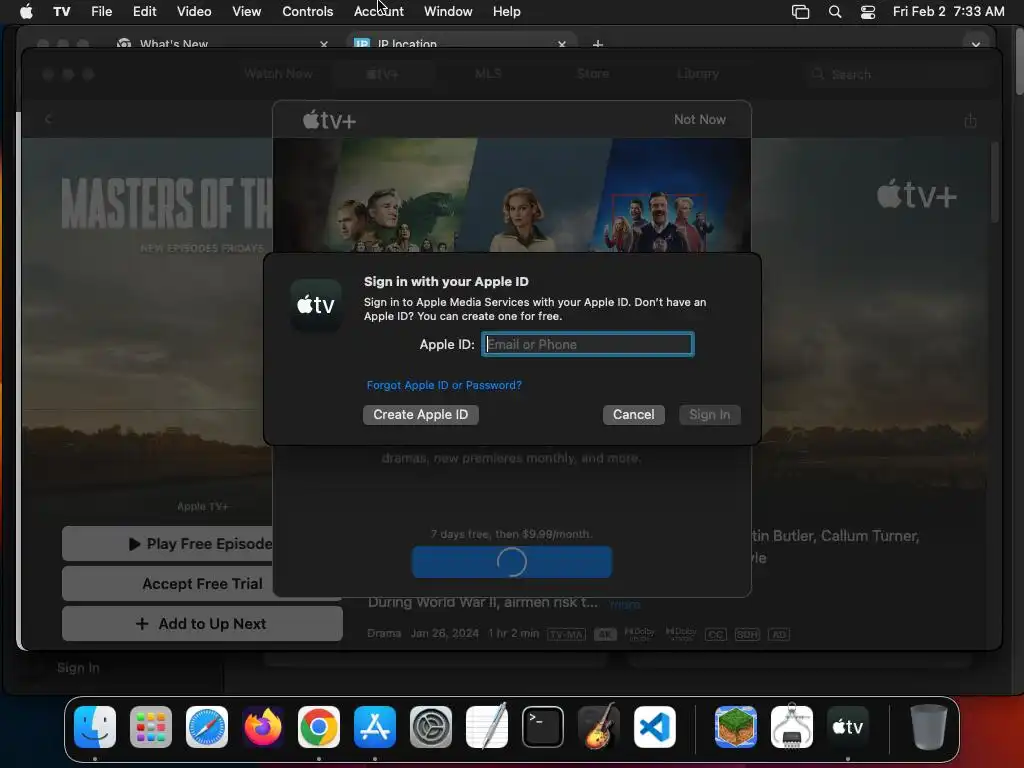Open Trash from the Dock
1024x768 pixels.
coord(929,727)
